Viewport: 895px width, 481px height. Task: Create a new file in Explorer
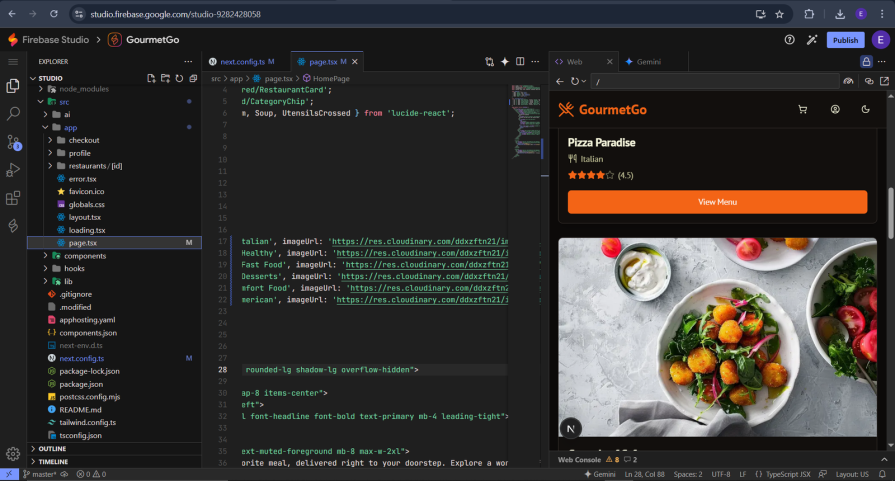point(151,78)
